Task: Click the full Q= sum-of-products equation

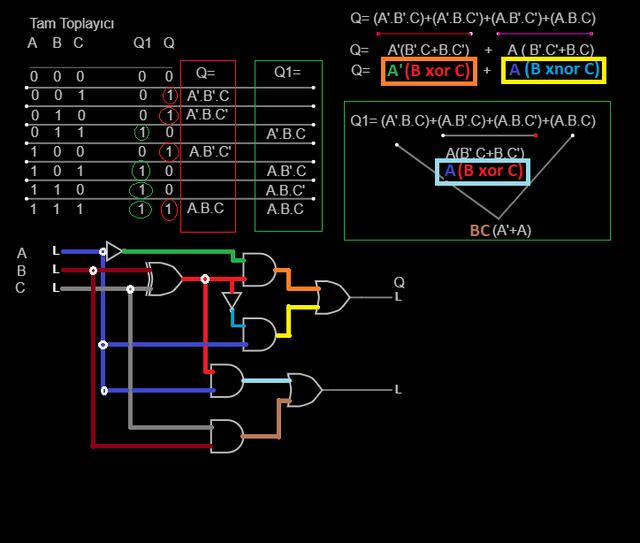Action: coord(473,18)
